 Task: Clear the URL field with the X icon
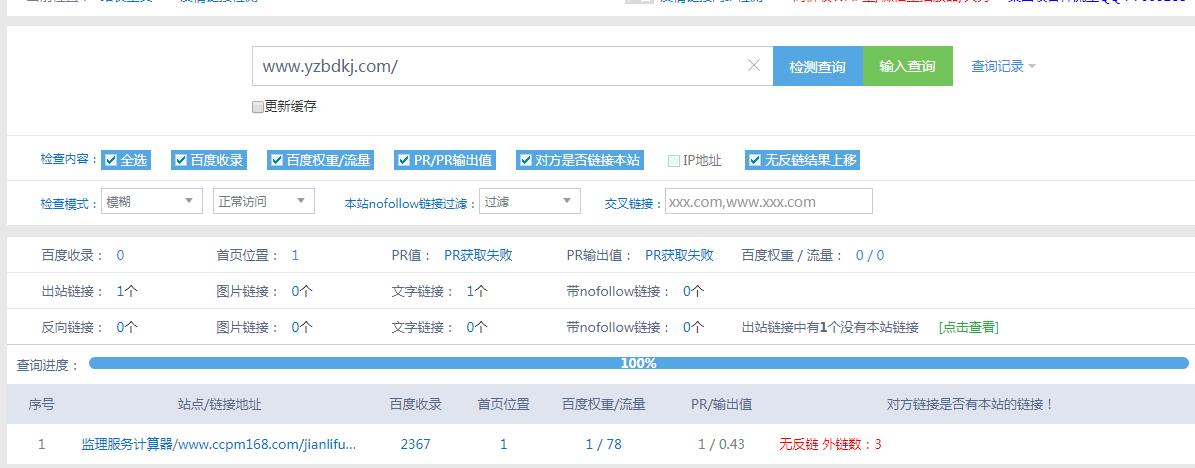point(754,66)
